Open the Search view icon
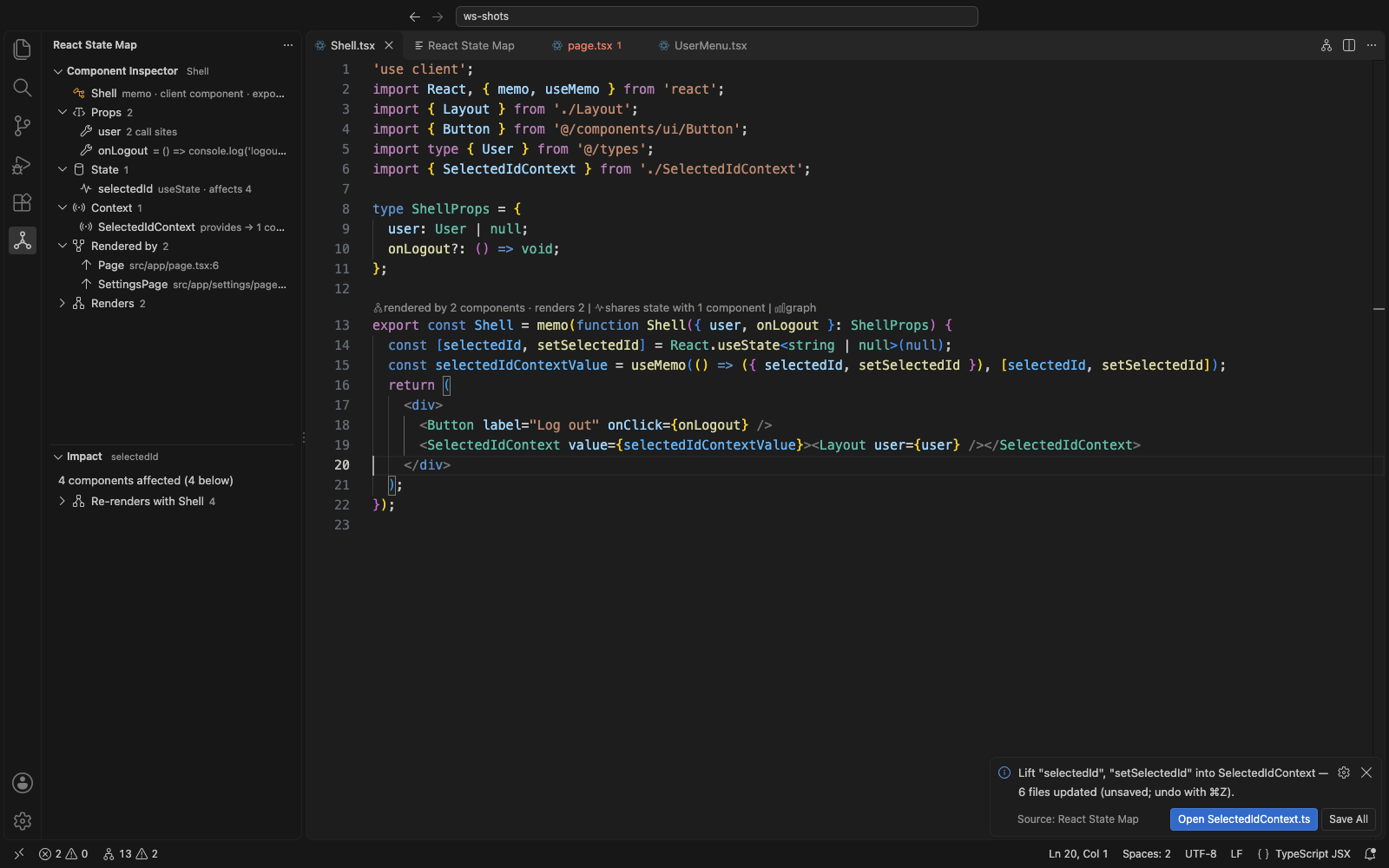1389x868 pixels. click(x=23, y=88)
